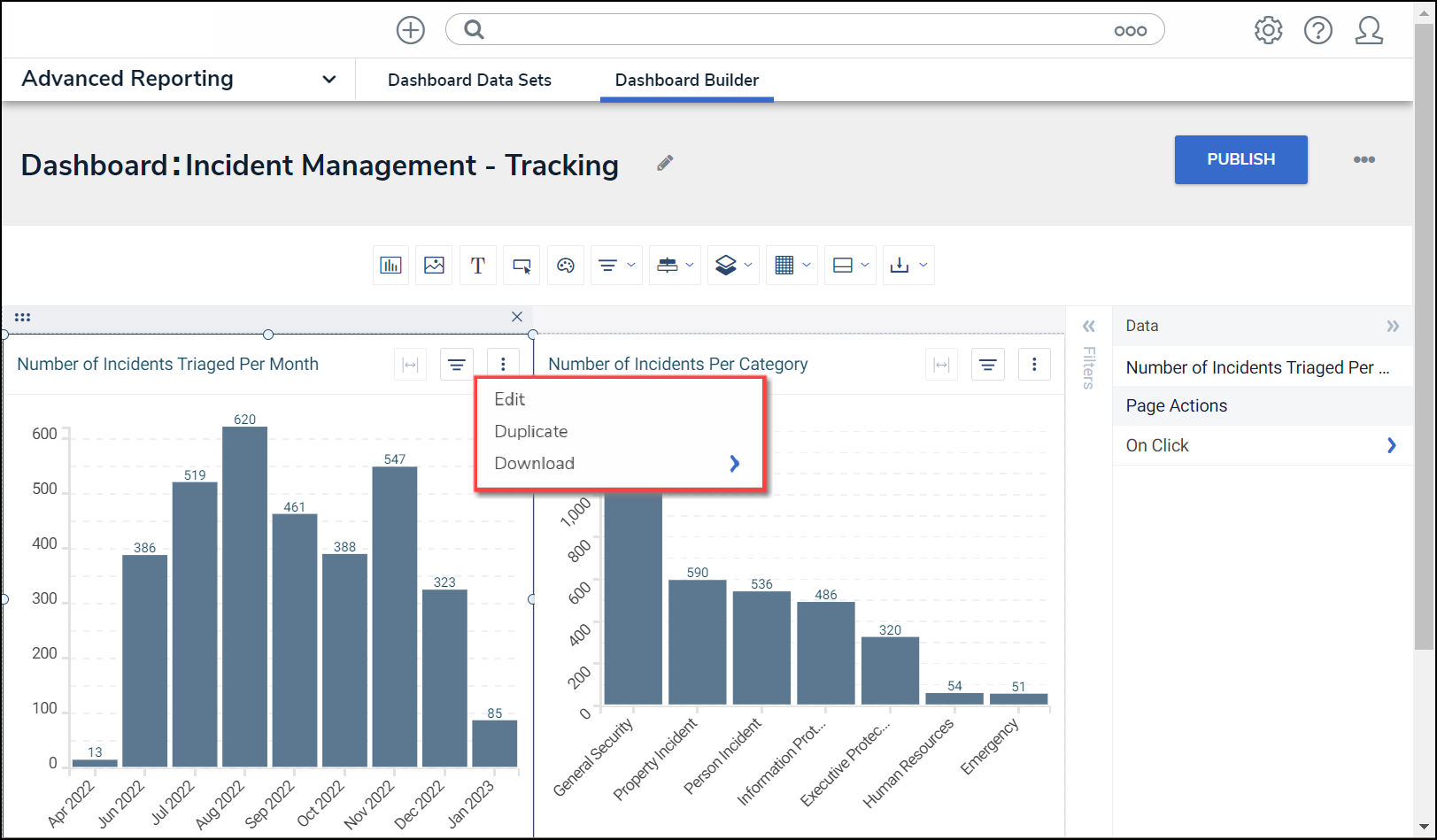Screen dimensions: 1437x840
Task: Click the add button tool icon
Action: pos(521,266)
